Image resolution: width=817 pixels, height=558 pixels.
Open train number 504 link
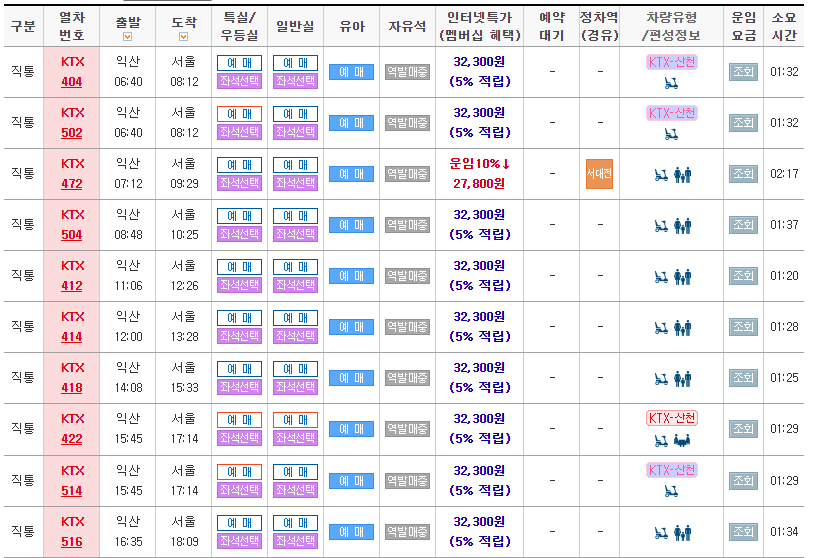[x=71, y=235]
